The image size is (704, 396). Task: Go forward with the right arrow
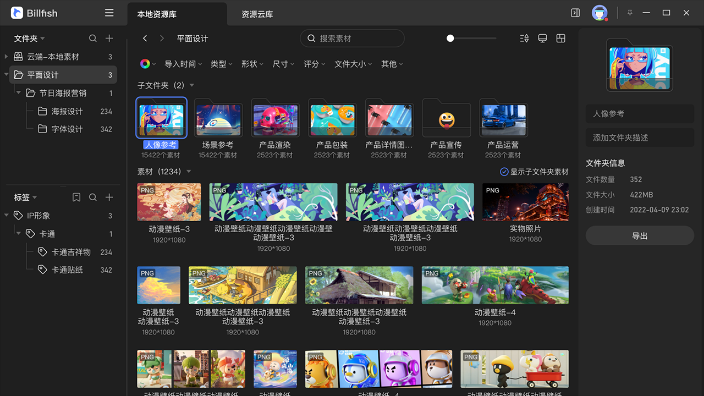[x=162, y=39]
